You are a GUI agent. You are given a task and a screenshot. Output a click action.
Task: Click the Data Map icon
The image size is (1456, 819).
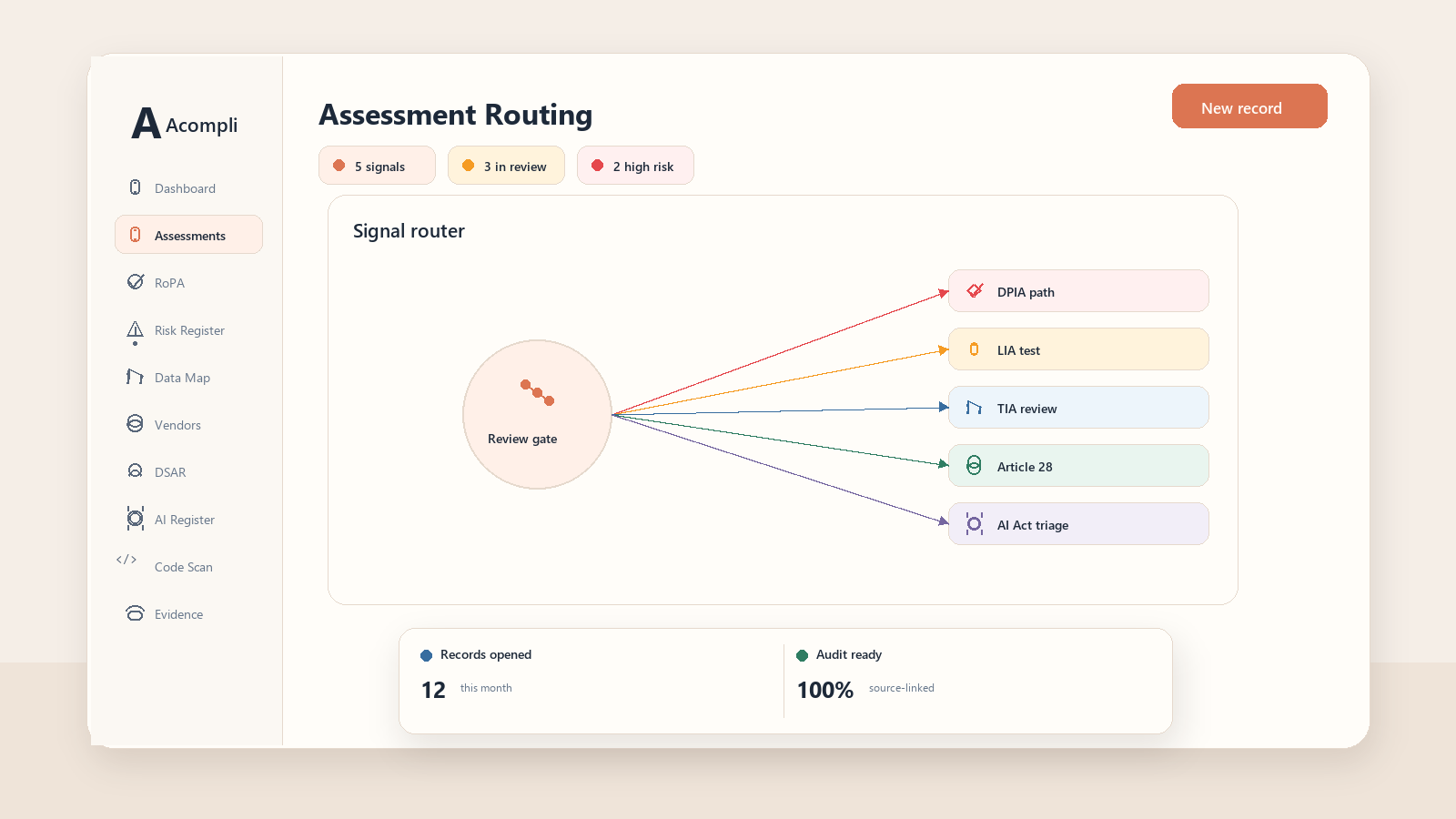tap(135, 377)
